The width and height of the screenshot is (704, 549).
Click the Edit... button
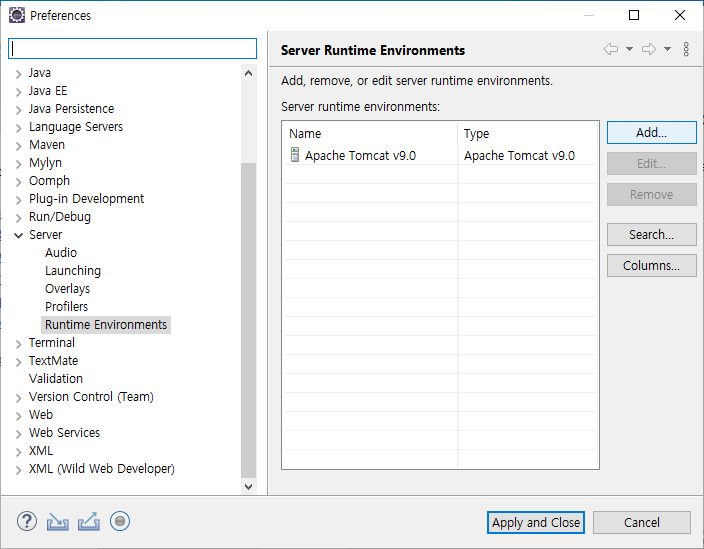pos(651,163)
